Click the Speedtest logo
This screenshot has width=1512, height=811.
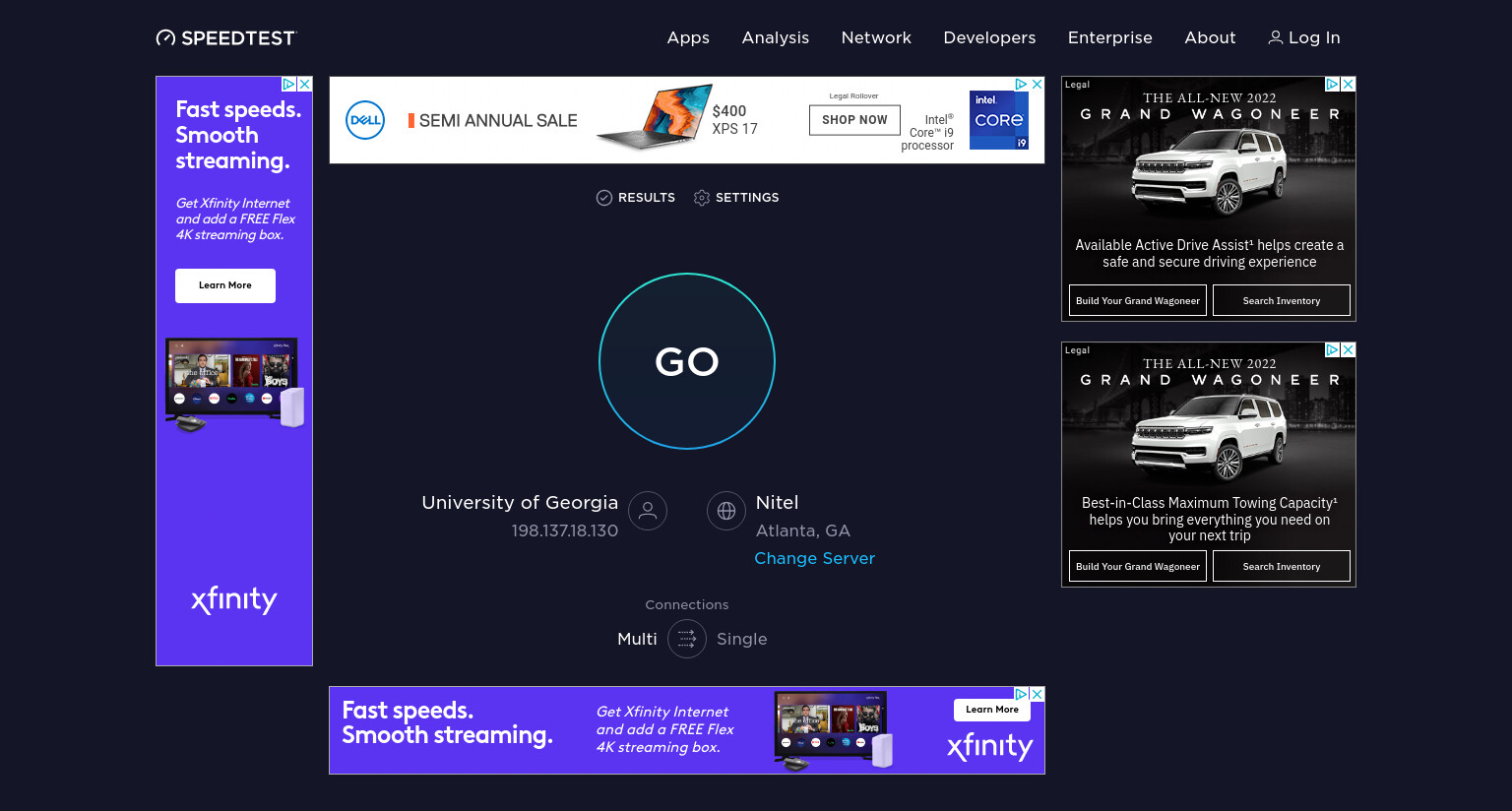pyautogui.click(x=226, y=38)
